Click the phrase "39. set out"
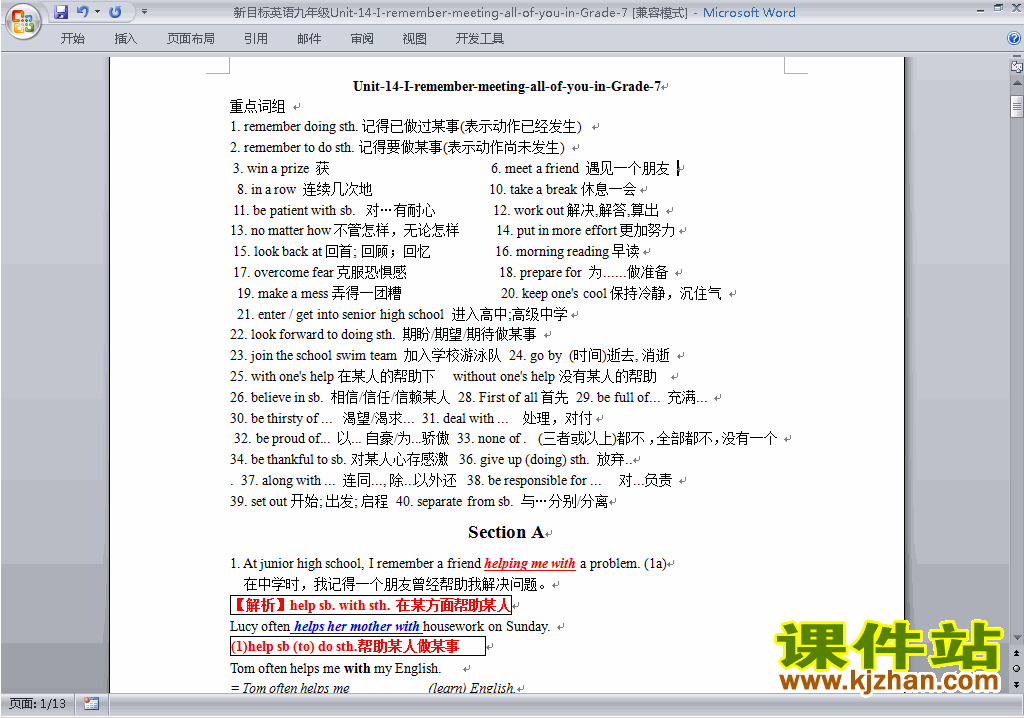 click(x=258, y=501)
